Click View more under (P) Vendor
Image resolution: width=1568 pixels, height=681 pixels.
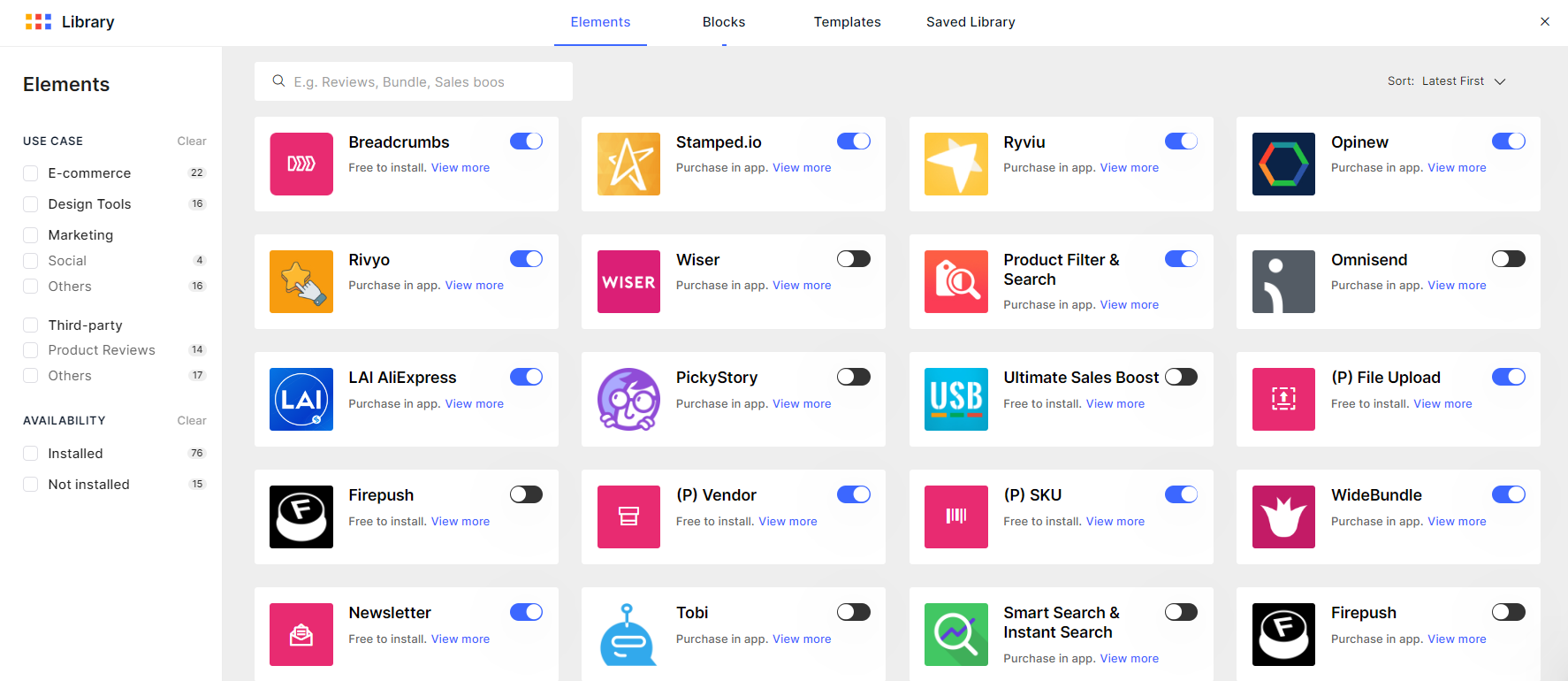pos(788,522)
